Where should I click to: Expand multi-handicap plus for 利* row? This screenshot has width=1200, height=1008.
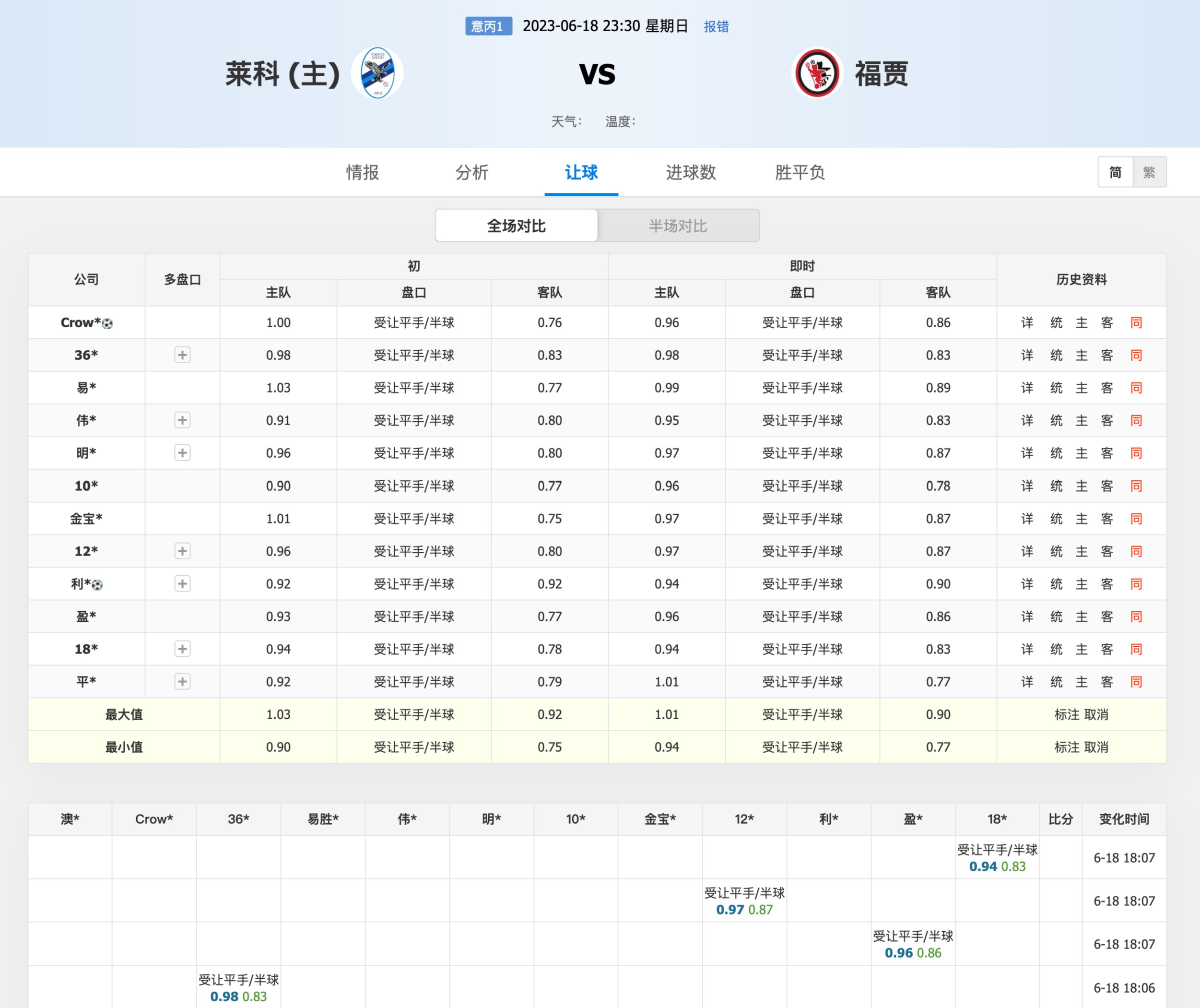(182, 584)
